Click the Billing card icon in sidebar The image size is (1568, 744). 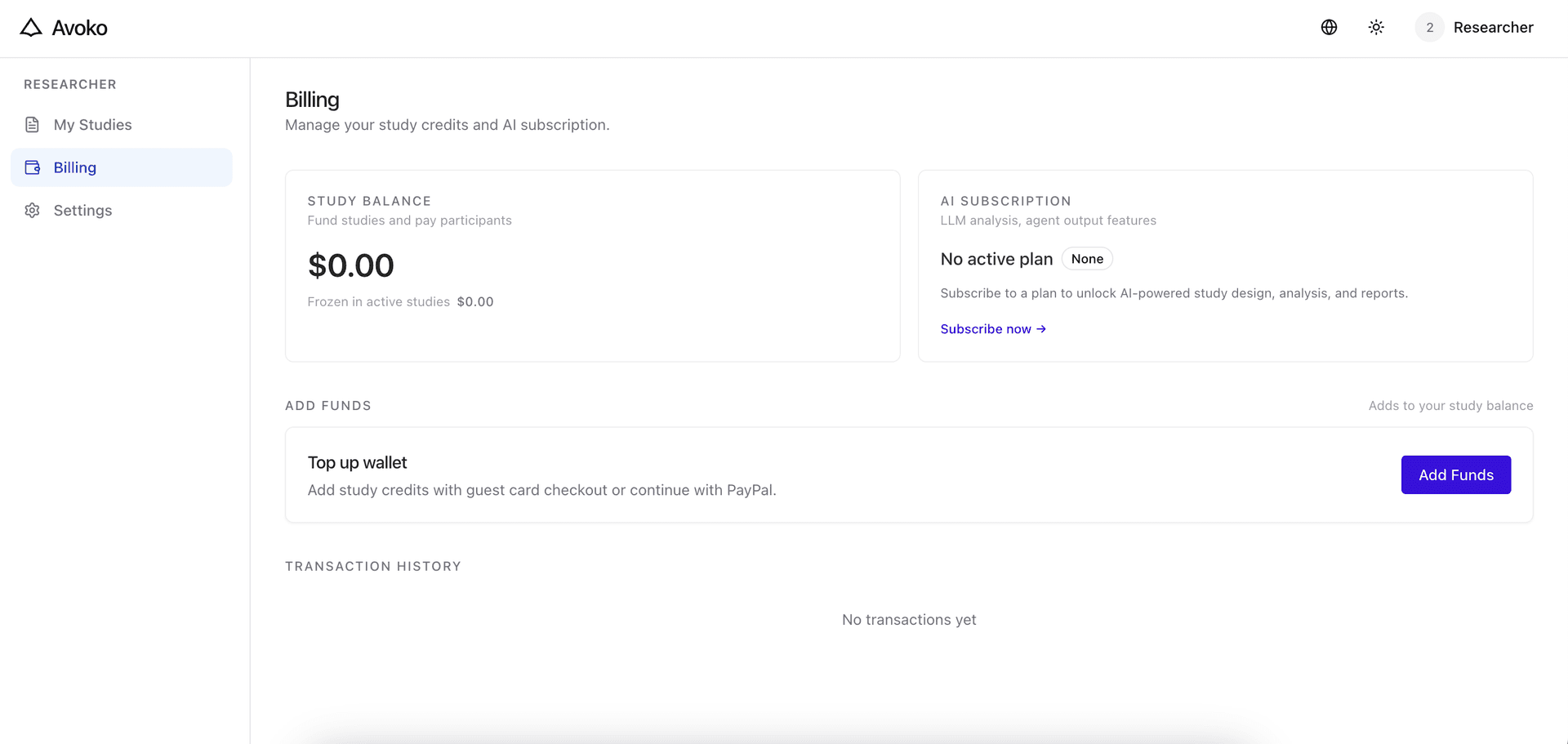point(32,167)
